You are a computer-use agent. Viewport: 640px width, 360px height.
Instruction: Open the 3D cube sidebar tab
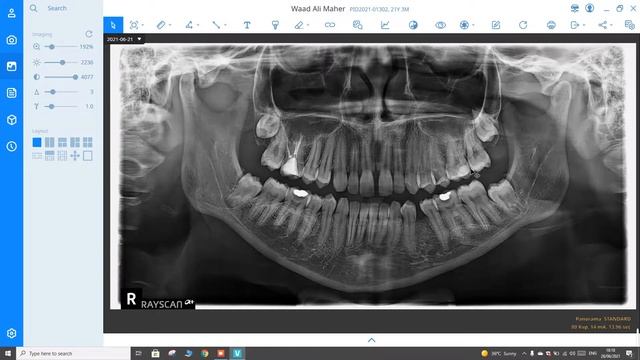point(11,120)
